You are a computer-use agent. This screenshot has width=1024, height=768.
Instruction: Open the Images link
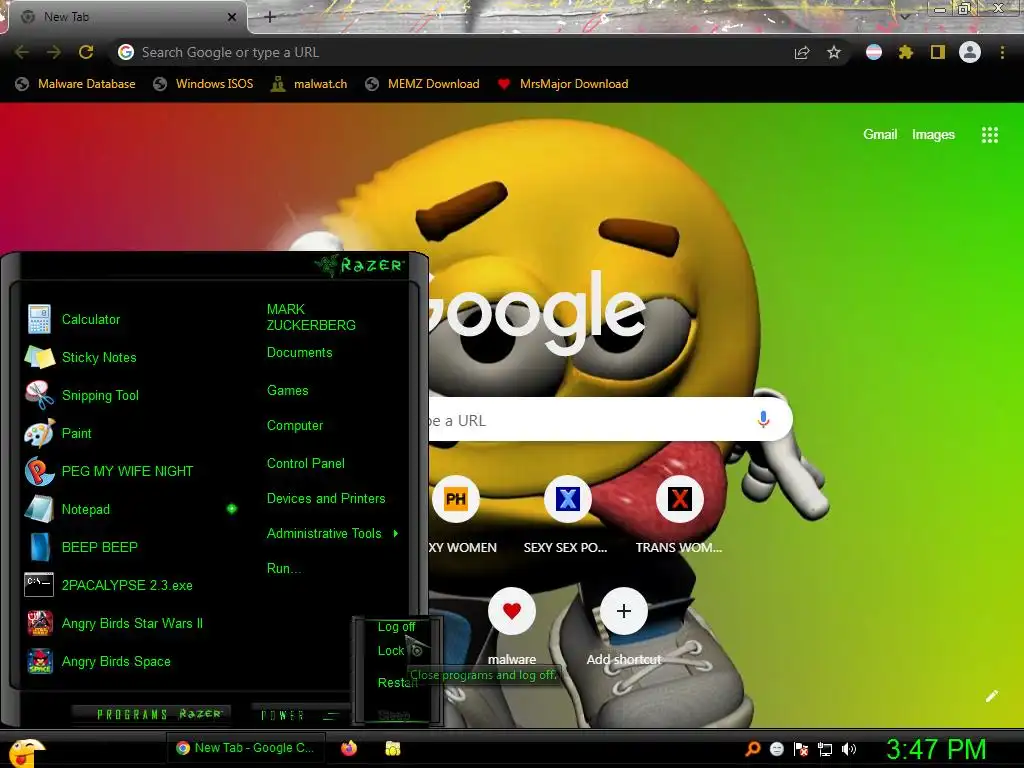pos(933,135)
